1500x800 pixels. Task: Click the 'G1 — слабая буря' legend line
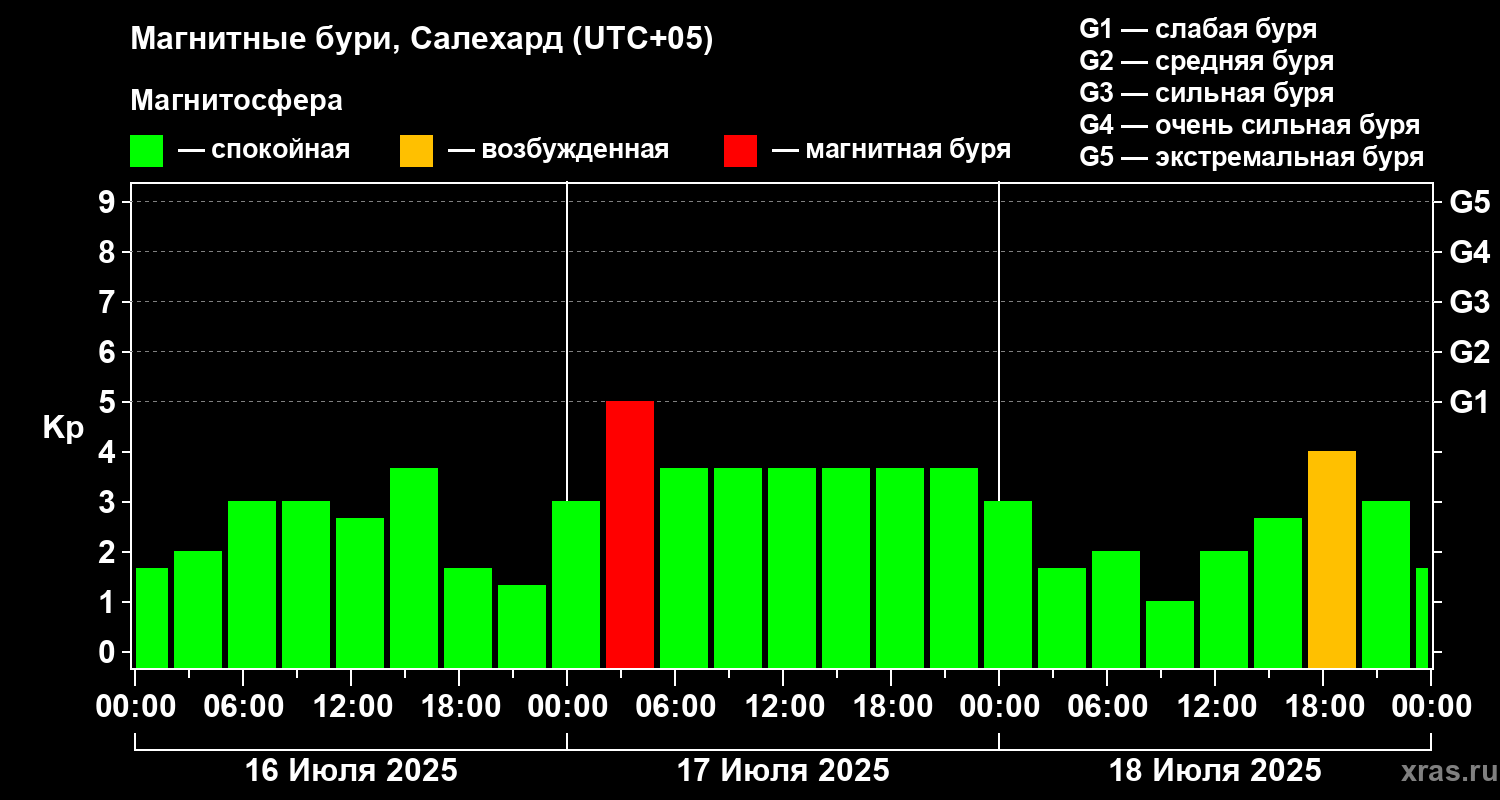(x=1198, y=28)
